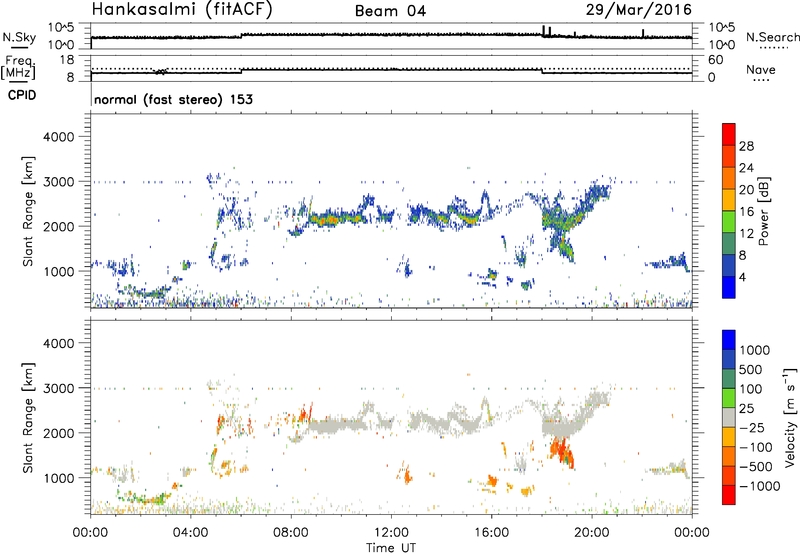This screenshot has height=554, width=800.
Task: Click the N.Search legend label
Action: pos(773,37)
